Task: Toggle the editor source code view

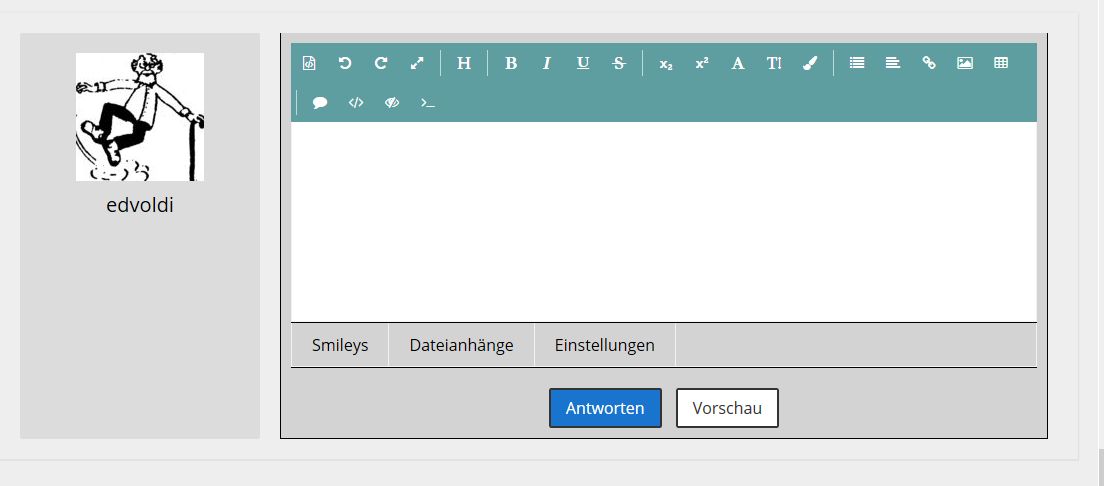Action: [309, 63]
